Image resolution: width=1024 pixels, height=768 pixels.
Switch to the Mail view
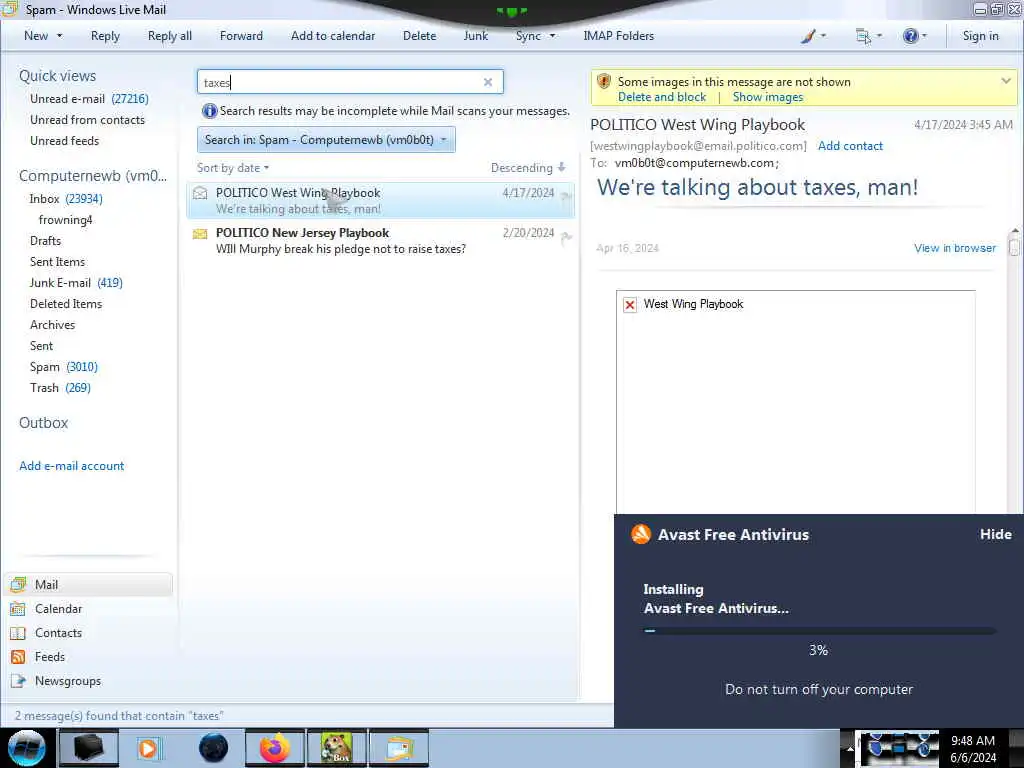coord(89,584)
